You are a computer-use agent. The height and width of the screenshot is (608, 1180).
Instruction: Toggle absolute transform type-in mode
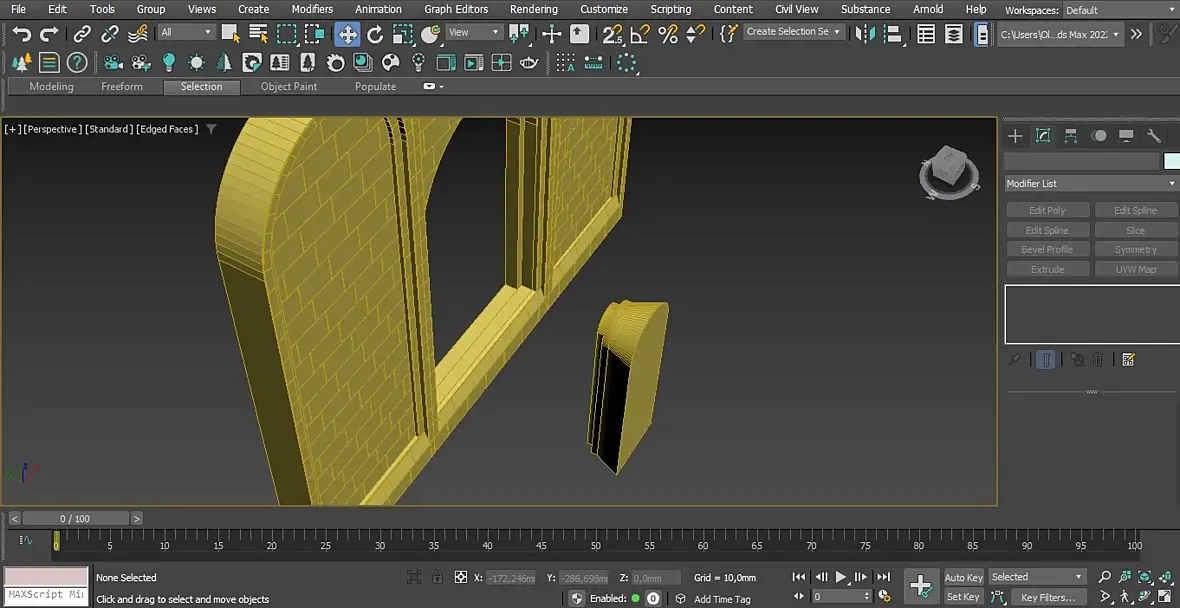[x=461, y=577]
